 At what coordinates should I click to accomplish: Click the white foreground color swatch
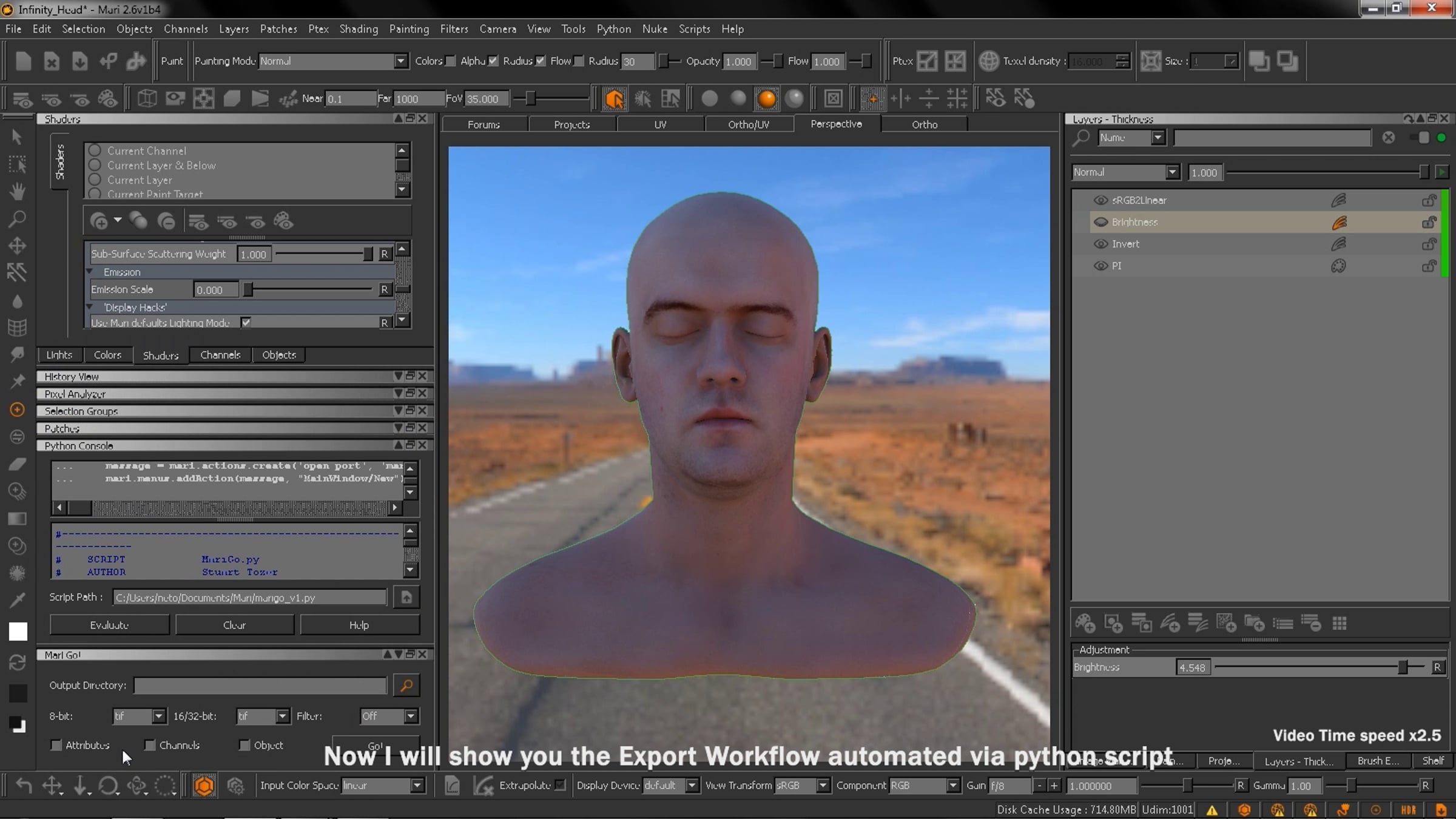click(x=18, y=632)
